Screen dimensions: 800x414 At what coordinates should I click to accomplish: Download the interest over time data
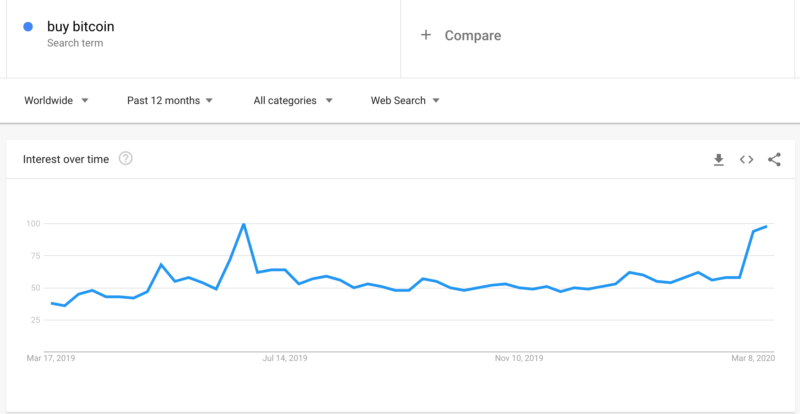pyautogui.click(x=718, y=160)
